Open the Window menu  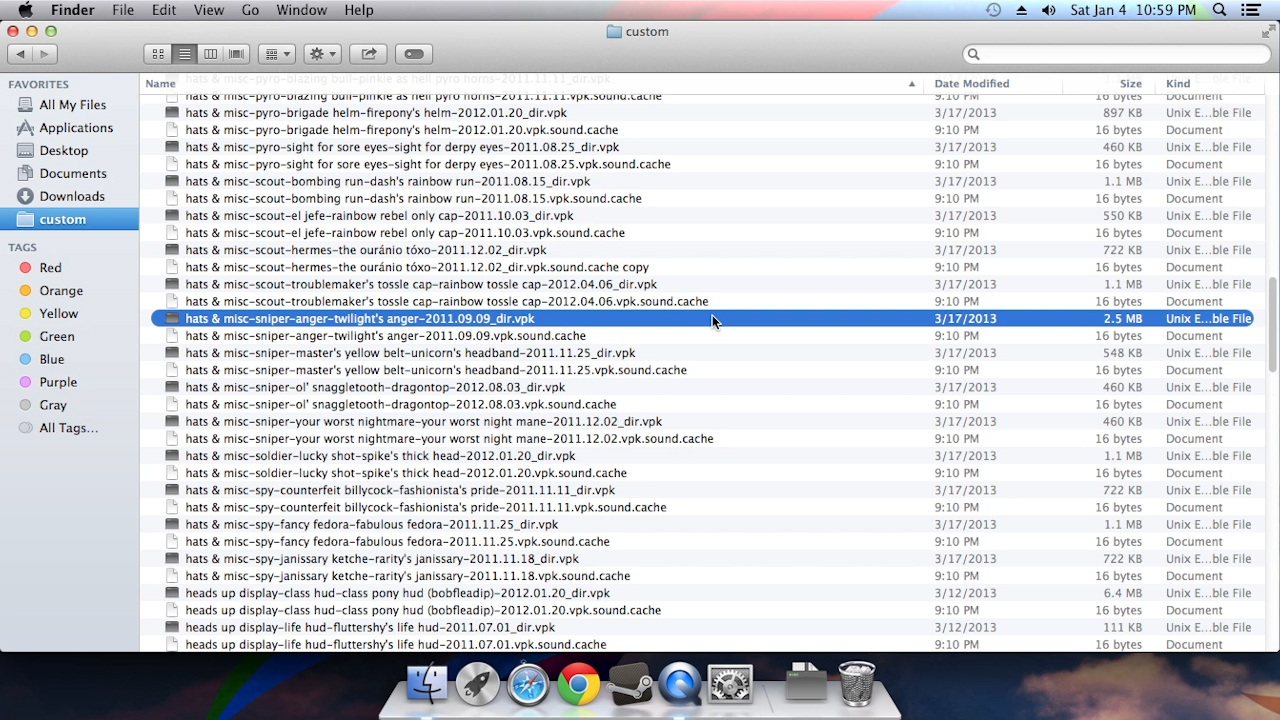click(x=301, y=10)
